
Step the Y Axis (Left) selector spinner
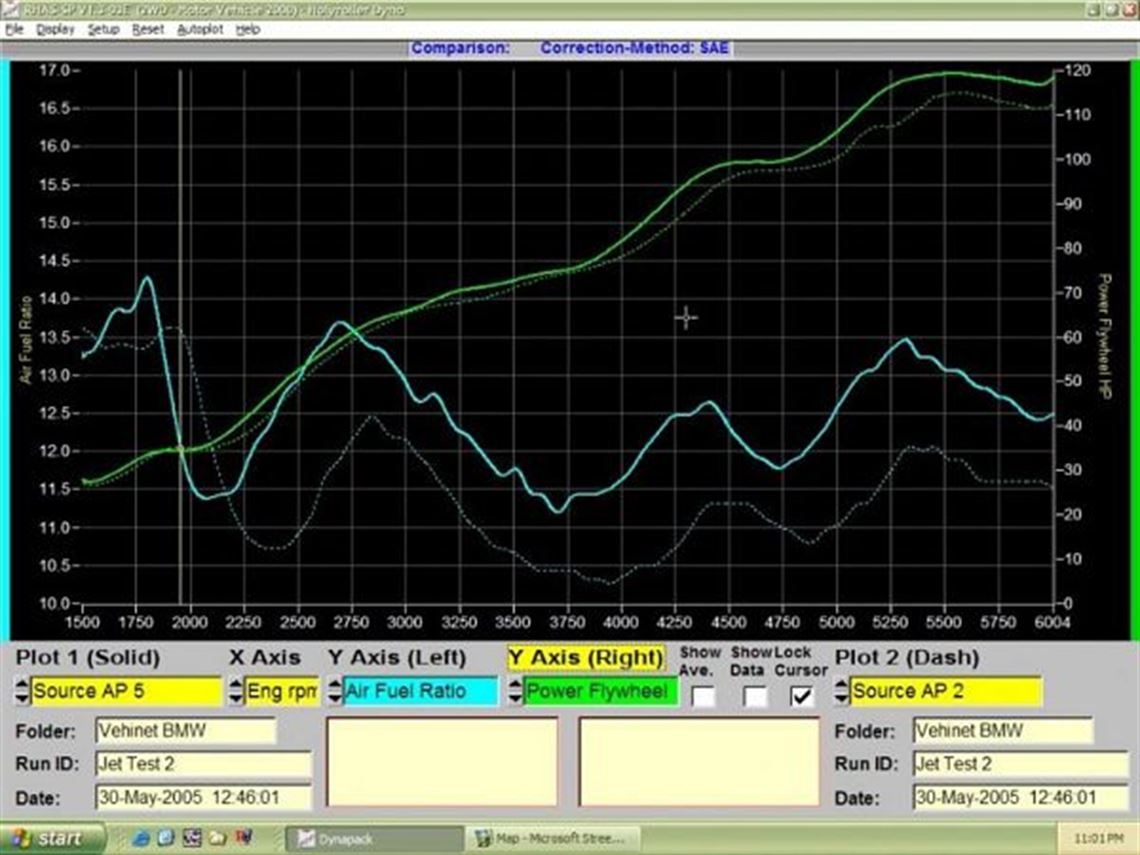334,691
